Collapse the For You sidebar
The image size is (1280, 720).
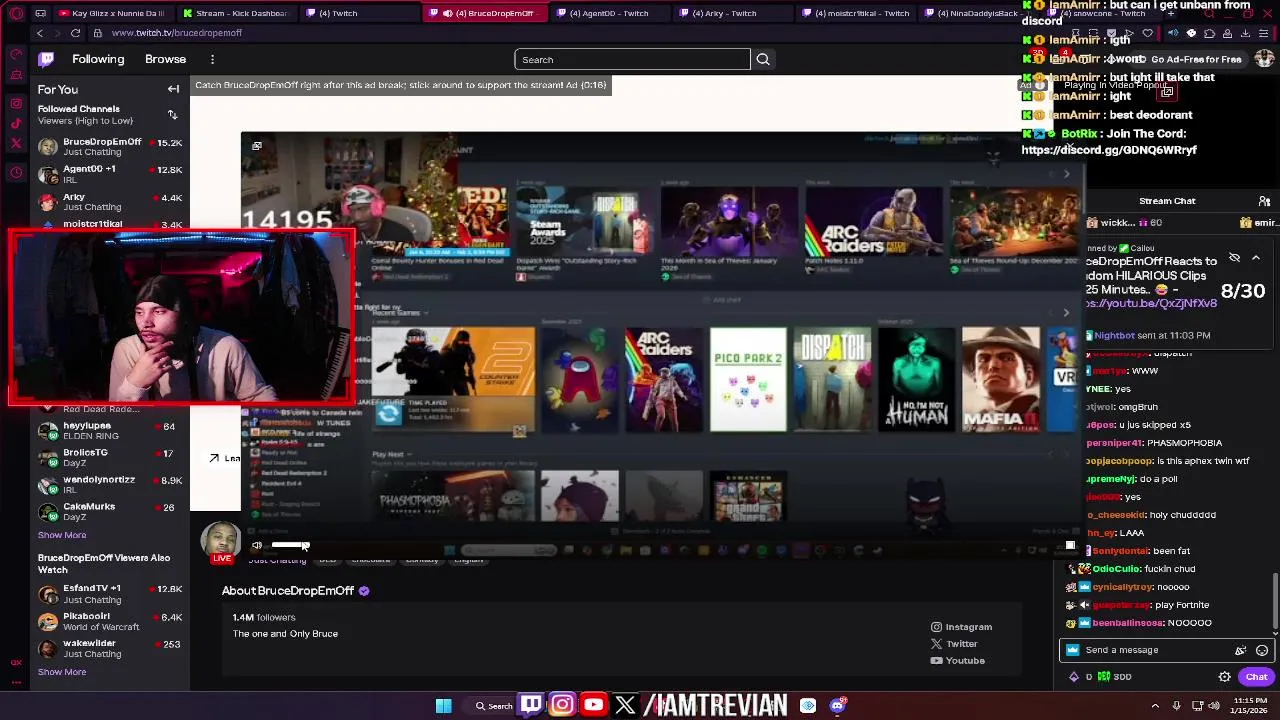click(x=173, y=89)
